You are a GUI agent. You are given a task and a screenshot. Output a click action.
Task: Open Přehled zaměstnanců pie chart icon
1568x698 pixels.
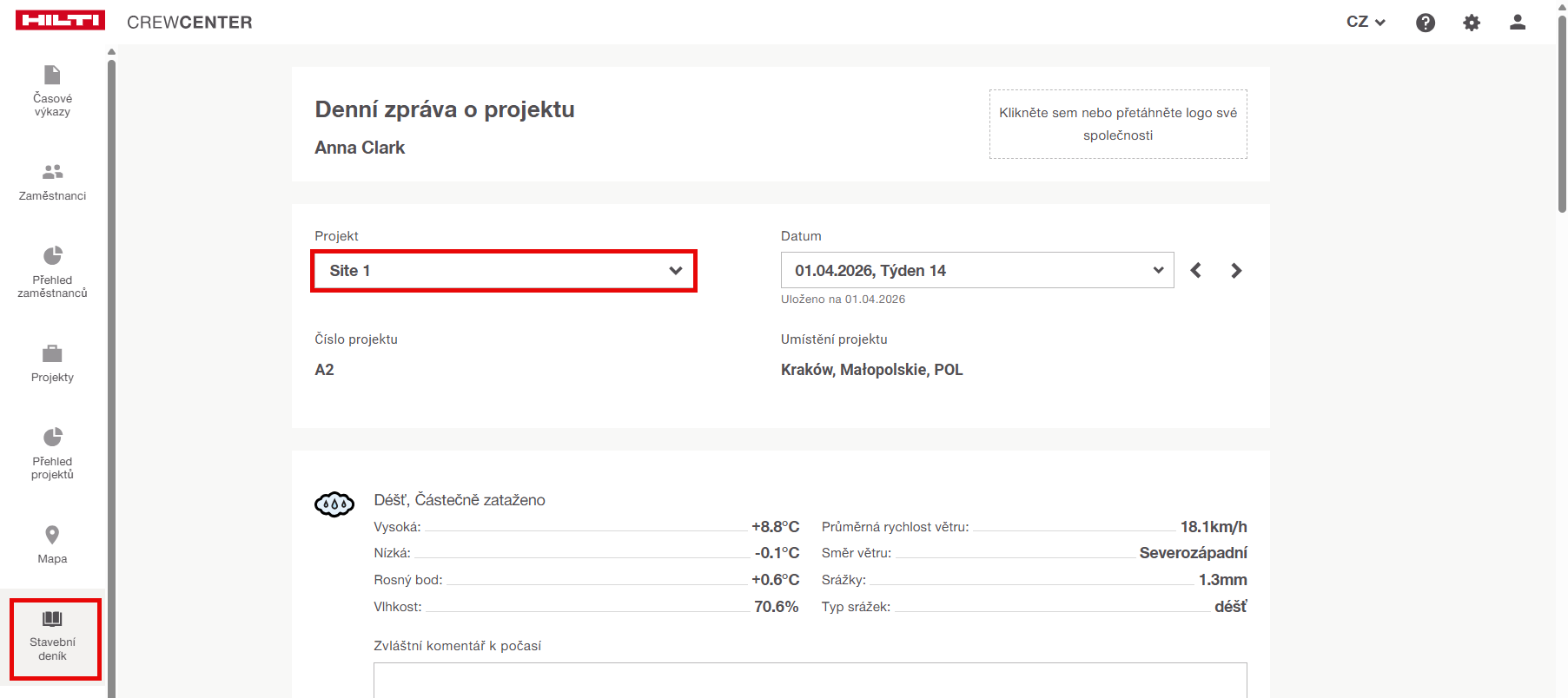[52, 255]
